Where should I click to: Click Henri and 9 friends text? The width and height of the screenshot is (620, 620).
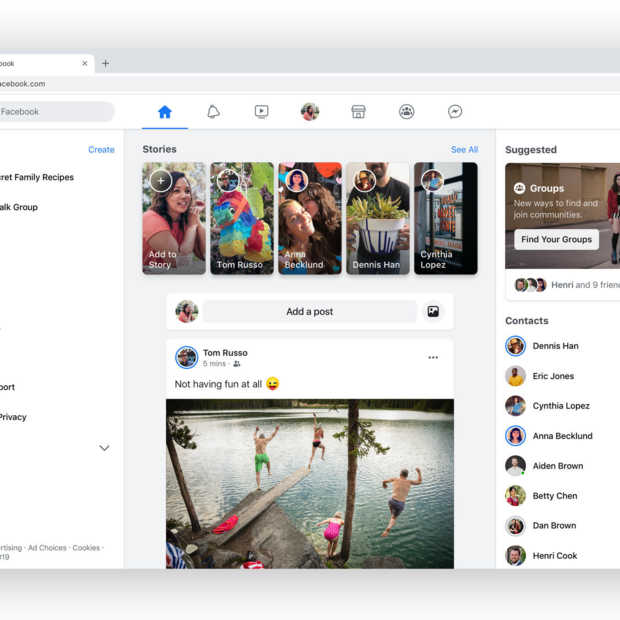coord(586,285)
